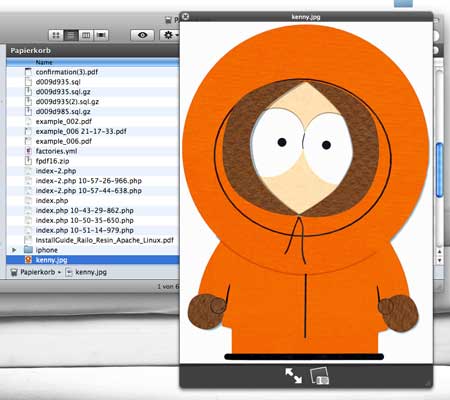Switch Finder to icon view
The width and height of the screenshot is (450, 400).
pyautogui.click(x=56, y=35)
